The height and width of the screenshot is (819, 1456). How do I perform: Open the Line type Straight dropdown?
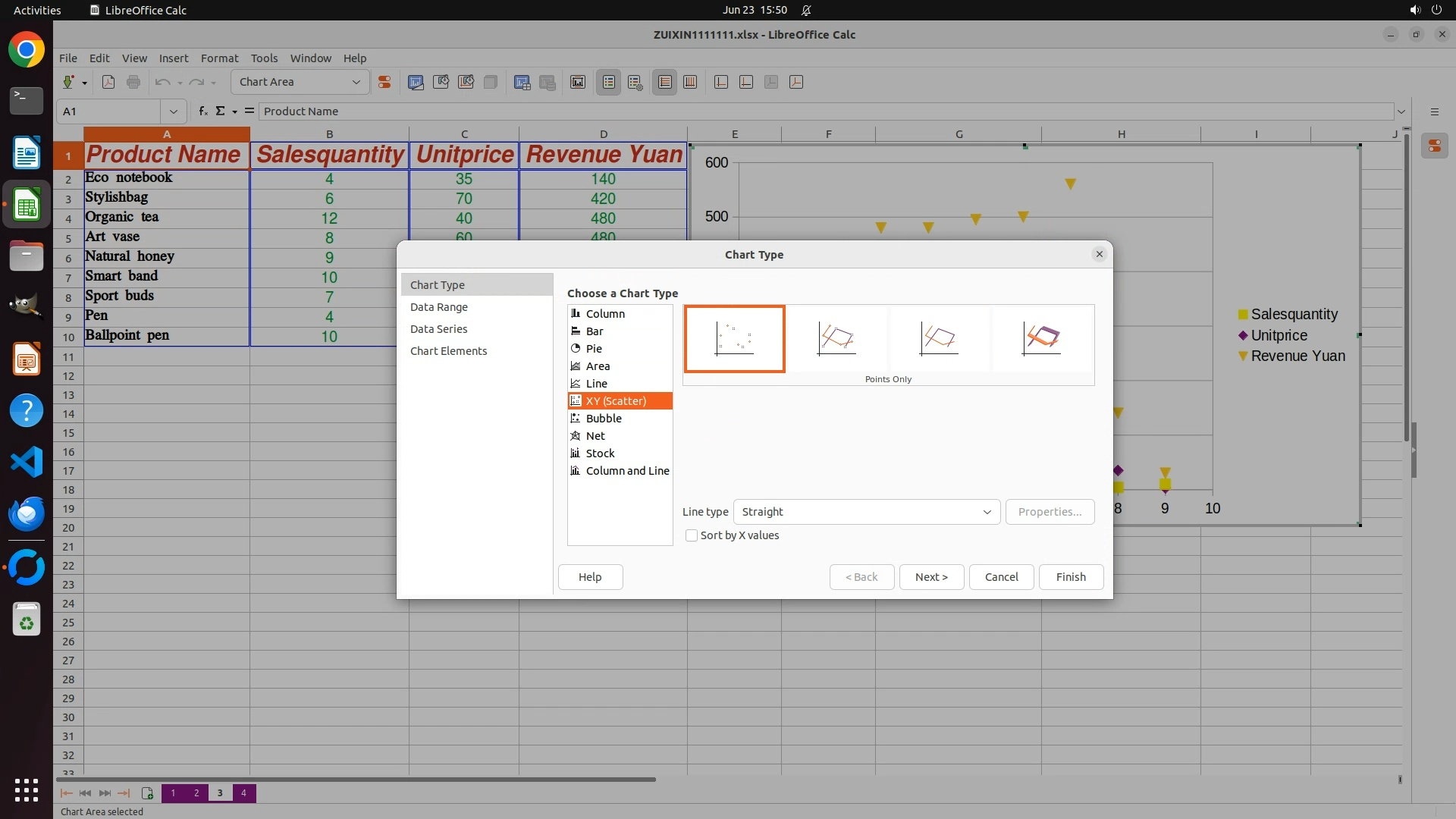click(866, 512)
